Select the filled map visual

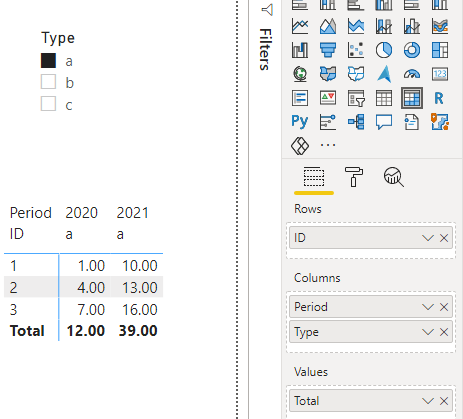(x=328, y=74)
